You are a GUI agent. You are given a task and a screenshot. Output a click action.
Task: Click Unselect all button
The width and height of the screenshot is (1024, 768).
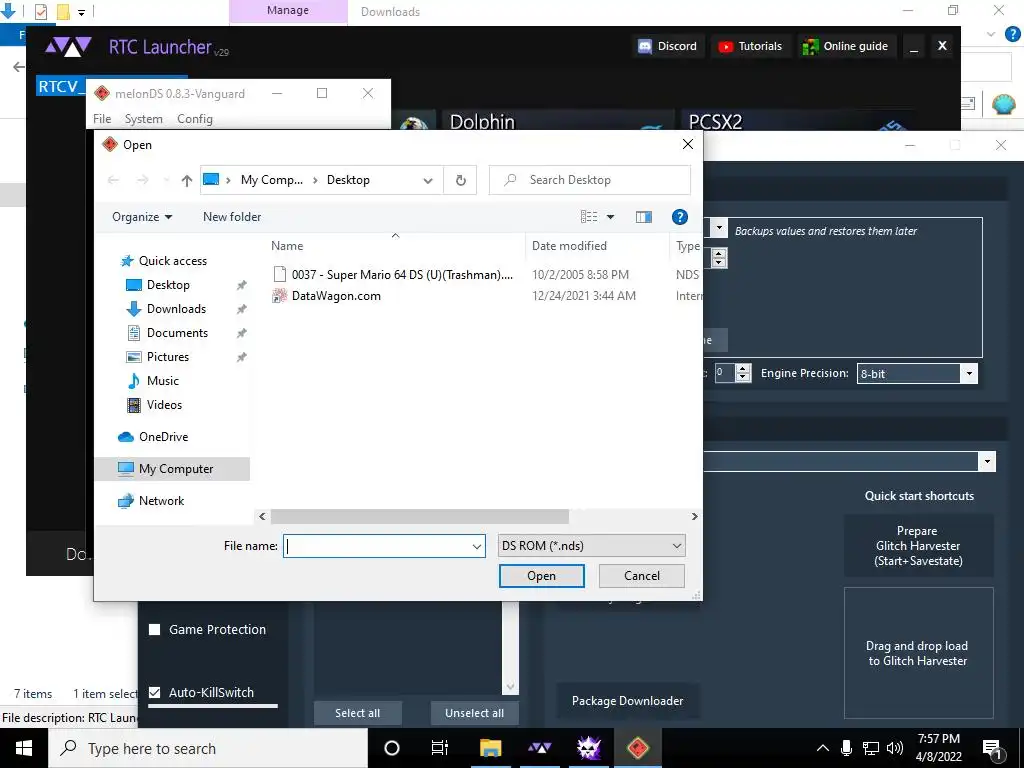point(474,713)
